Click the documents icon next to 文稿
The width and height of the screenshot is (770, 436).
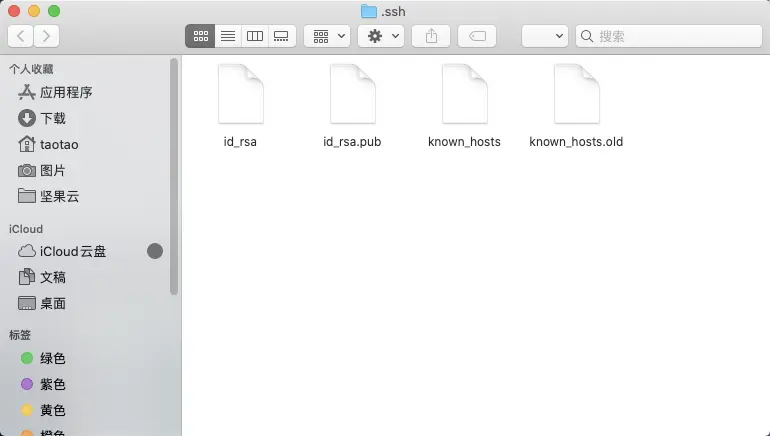coord(27,277)
